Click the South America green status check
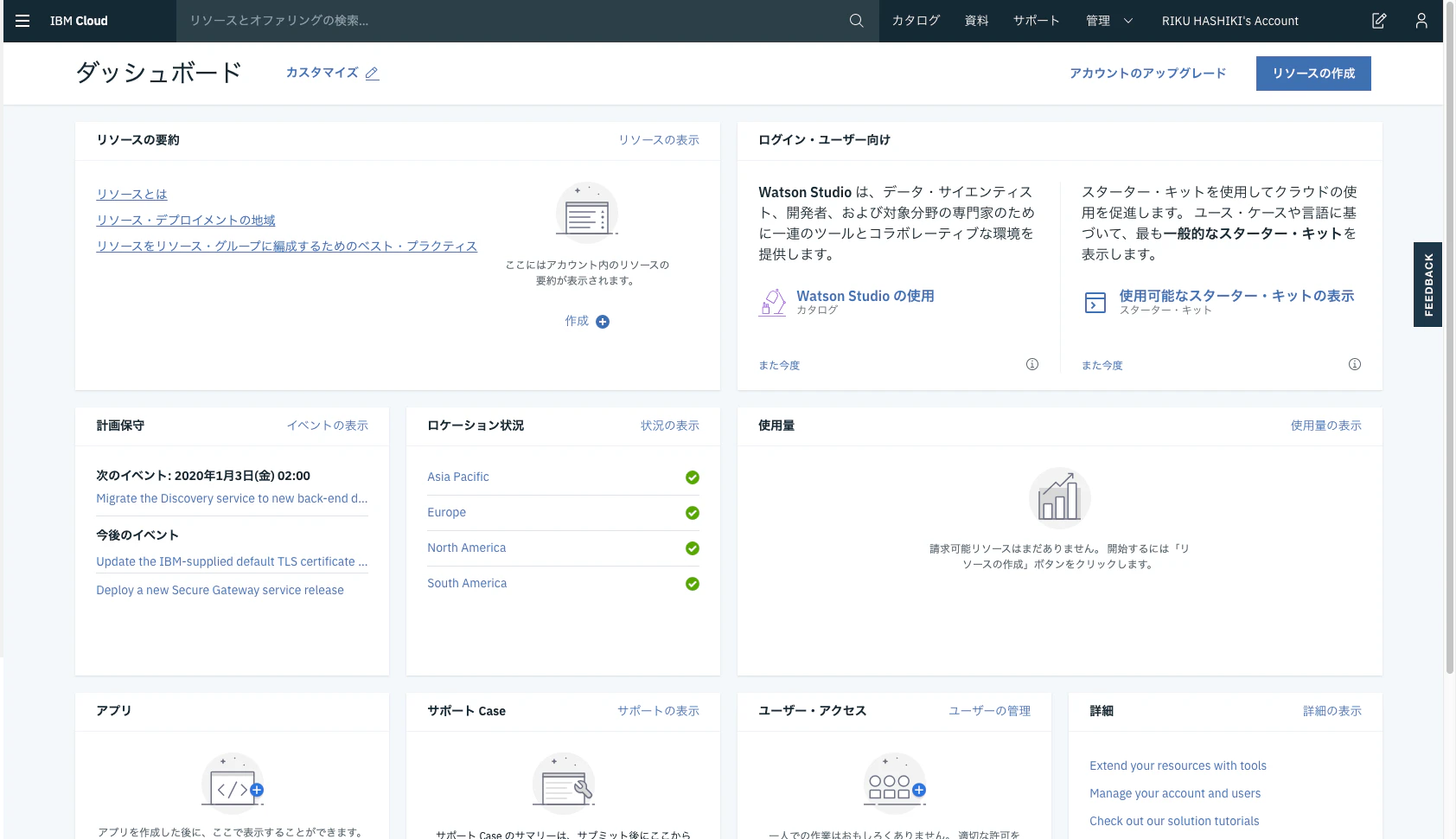This screenshot has width=1456, height=839. click(693, 584)
